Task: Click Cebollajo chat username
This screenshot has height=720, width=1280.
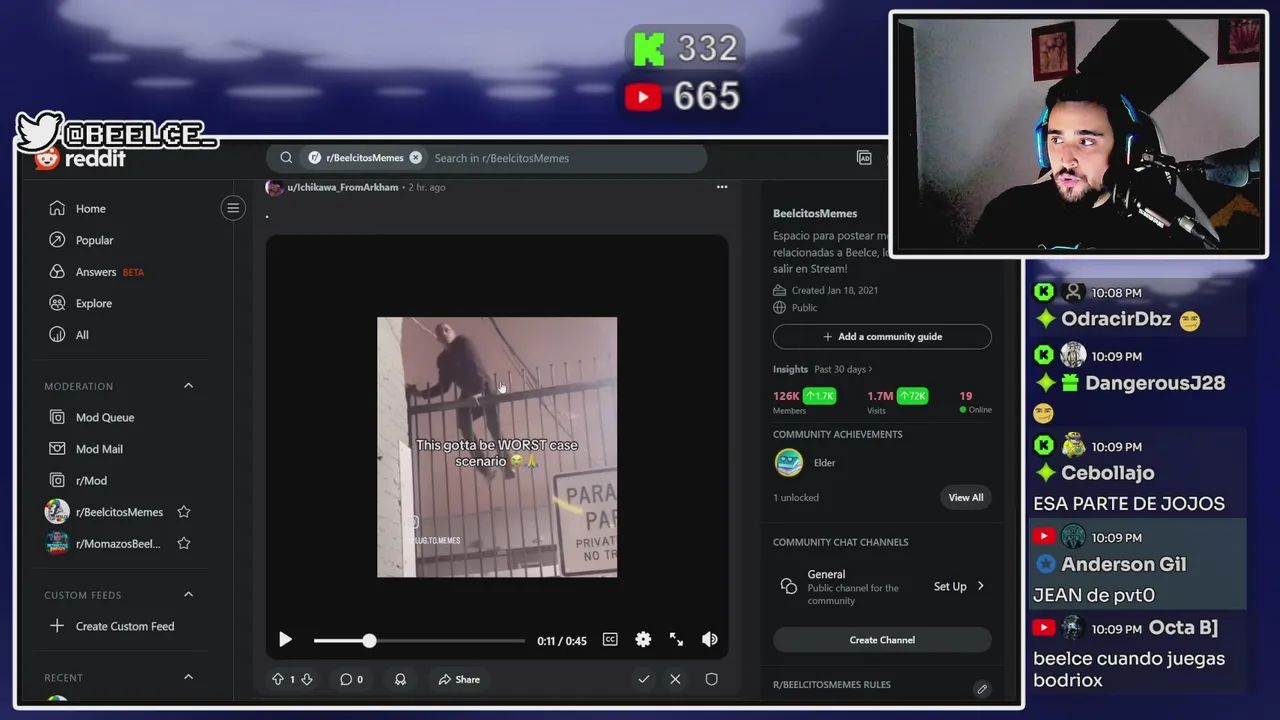Action: tap(1108, 473)
